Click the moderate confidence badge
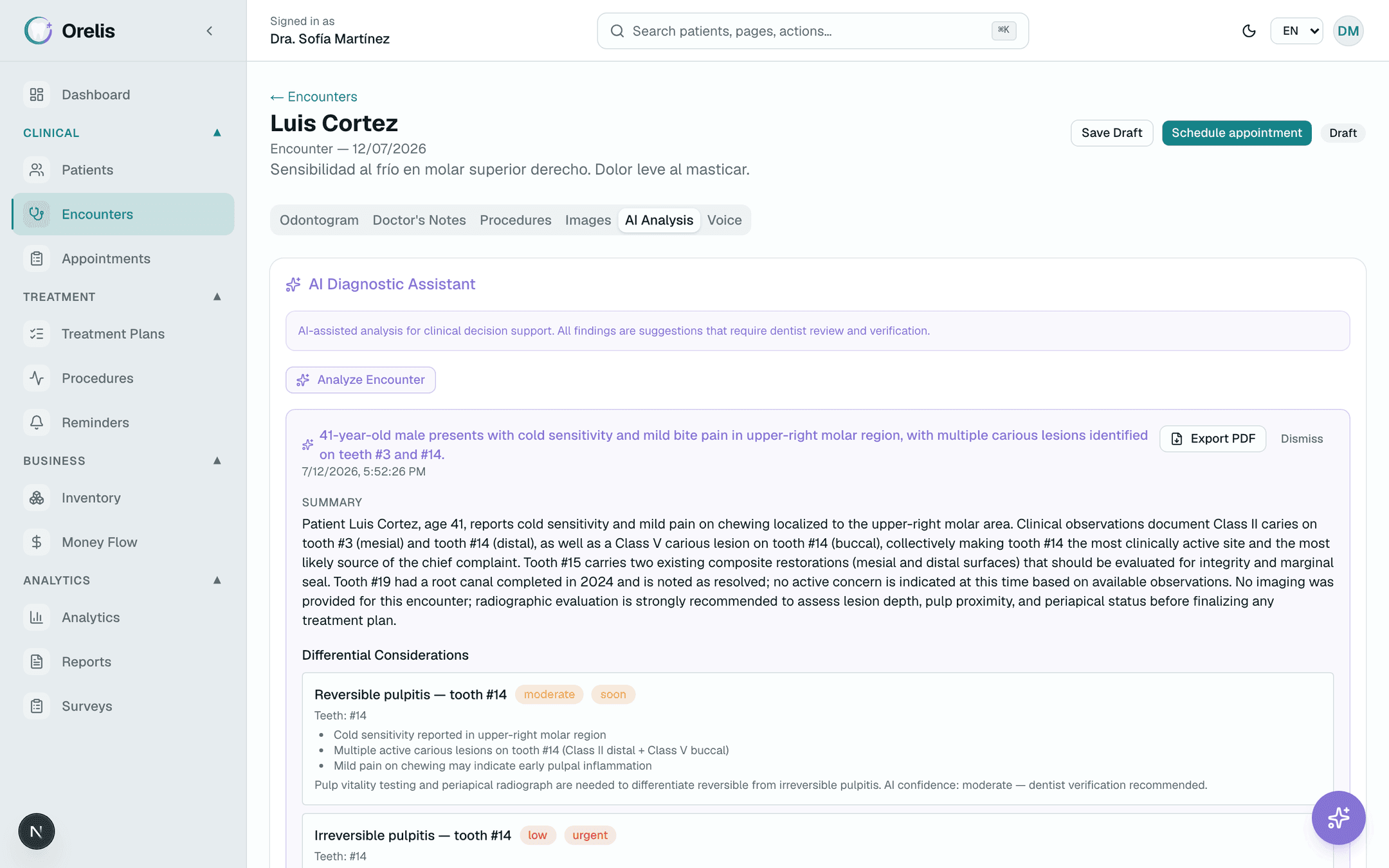The image size is (1389, 868). (549, 694)
